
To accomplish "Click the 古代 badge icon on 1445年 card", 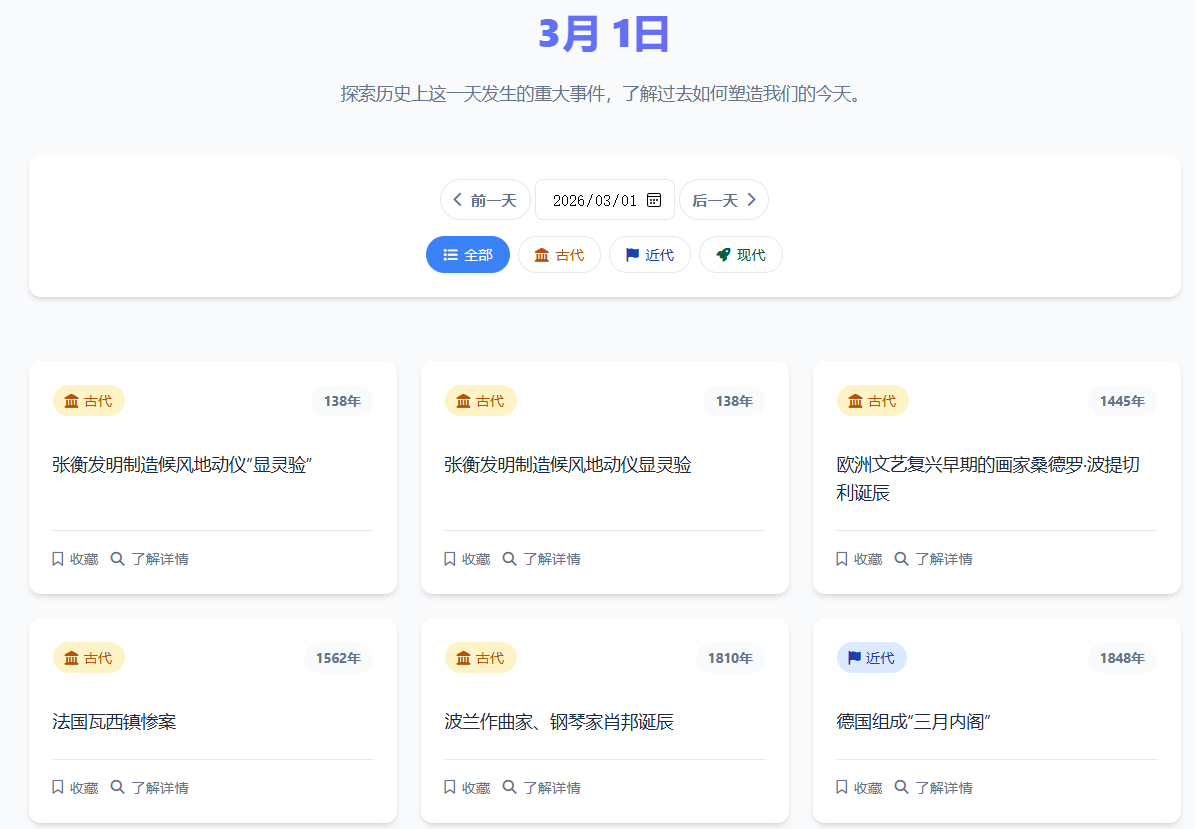I will 855,401.
